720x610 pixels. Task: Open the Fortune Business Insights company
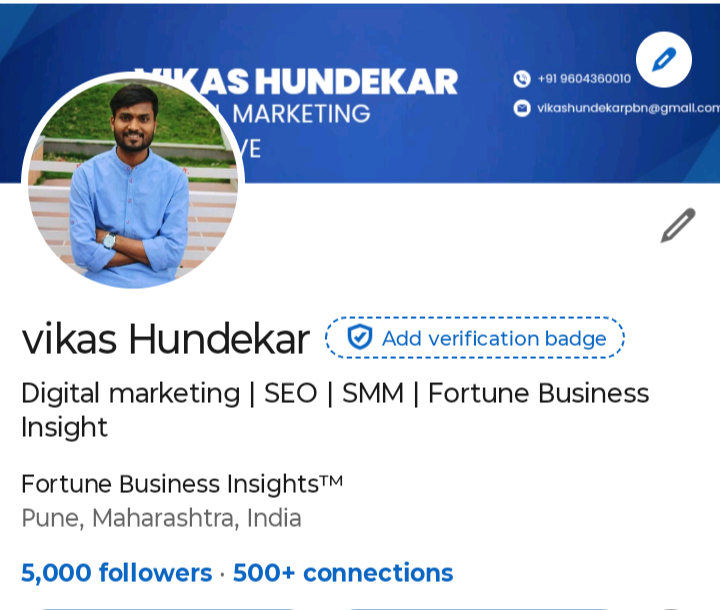[181, 484]
